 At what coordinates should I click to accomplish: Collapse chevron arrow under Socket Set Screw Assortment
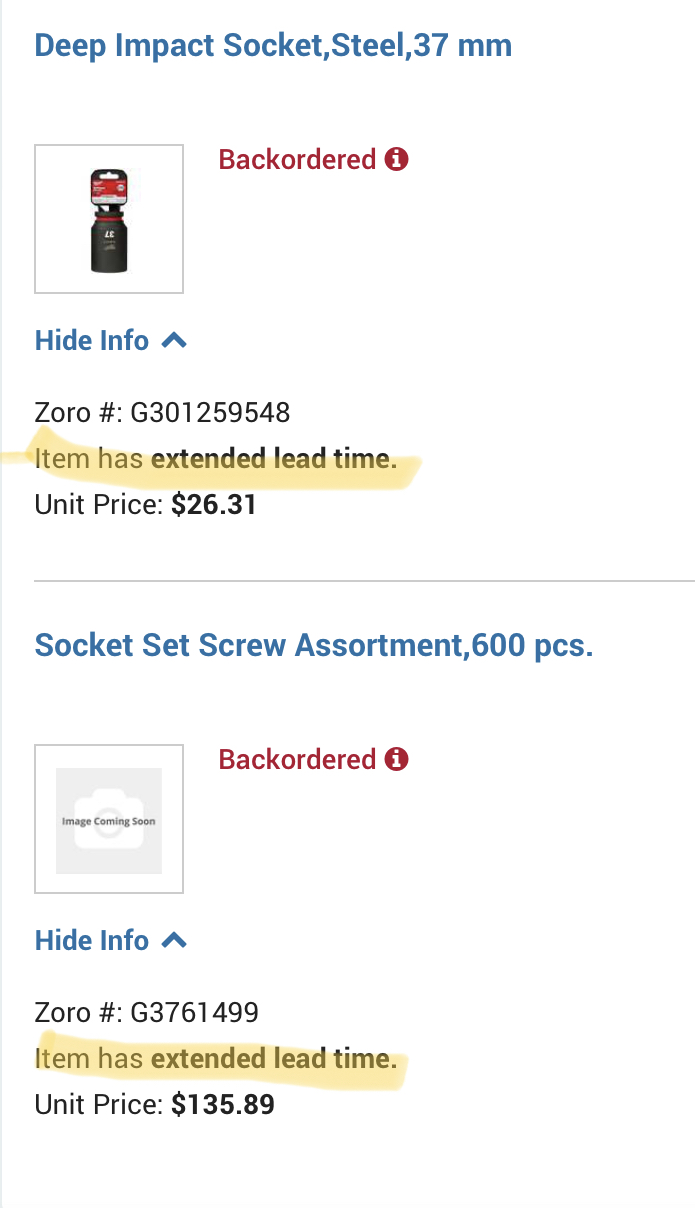click(x=174, y=940)
